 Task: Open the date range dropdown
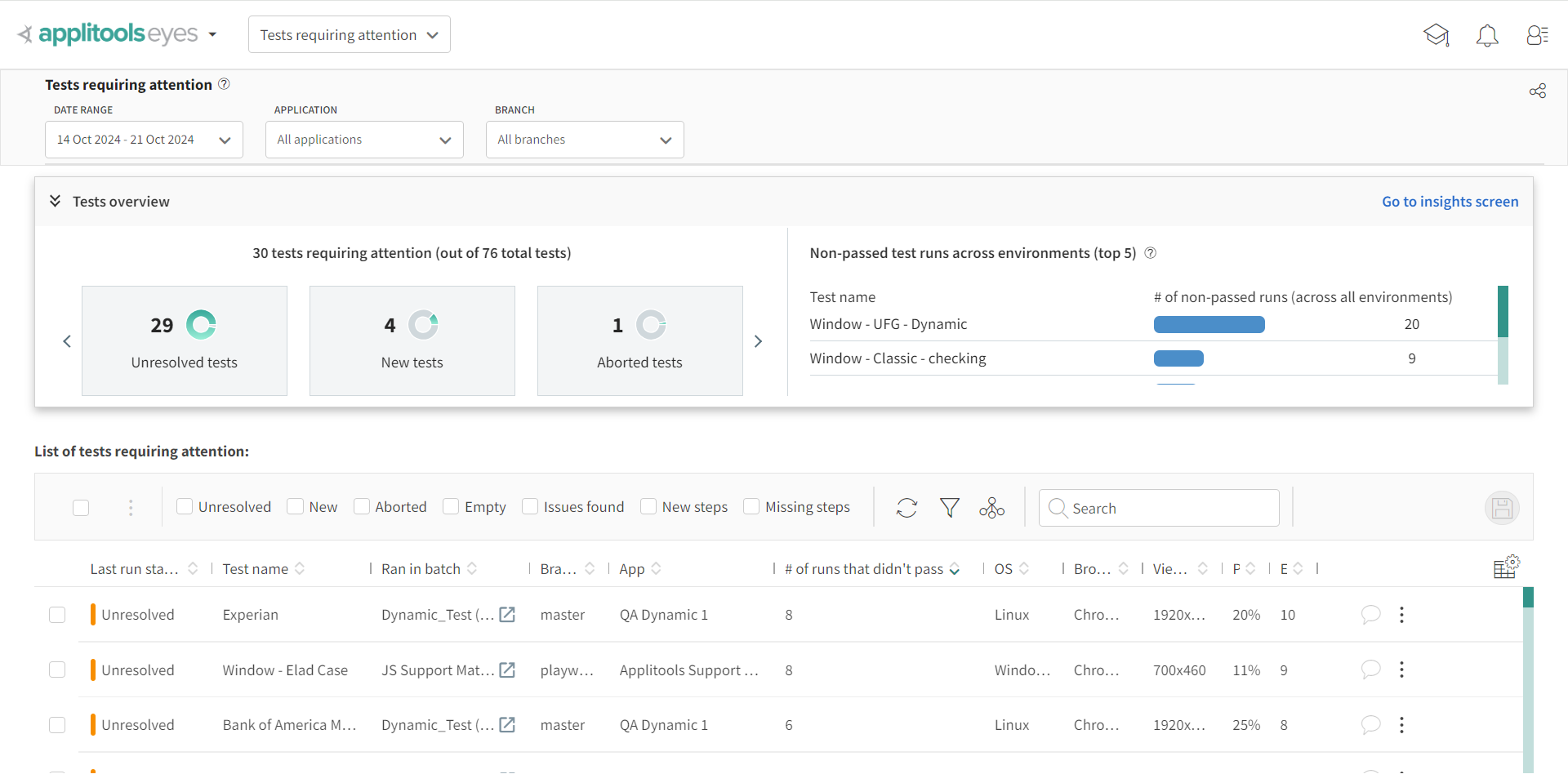tap(144, 140)
